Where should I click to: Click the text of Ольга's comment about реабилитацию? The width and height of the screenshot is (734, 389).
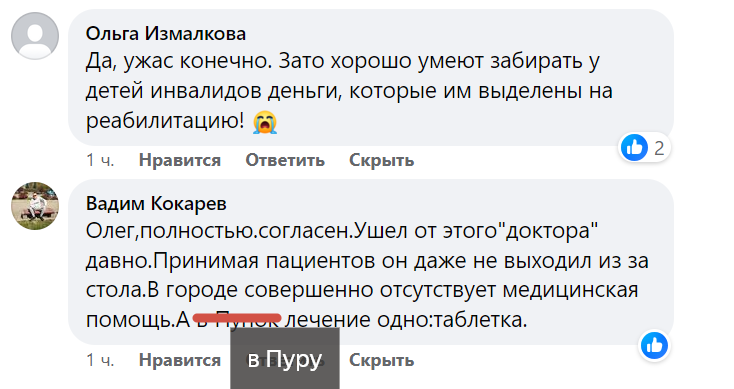tap(349, 91)
